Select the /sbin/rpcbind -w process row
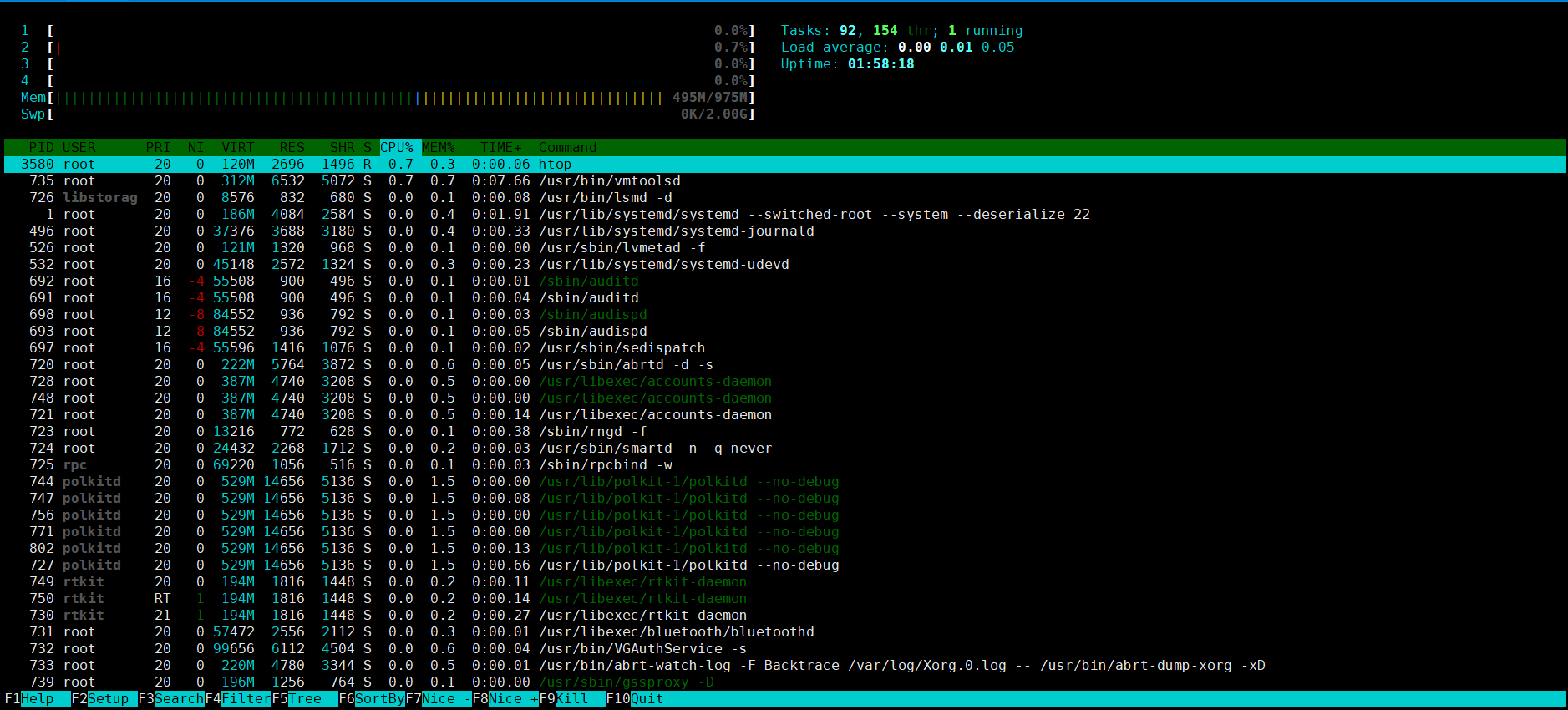Viewport: 1568px width, 710px height. coord(785,465)
